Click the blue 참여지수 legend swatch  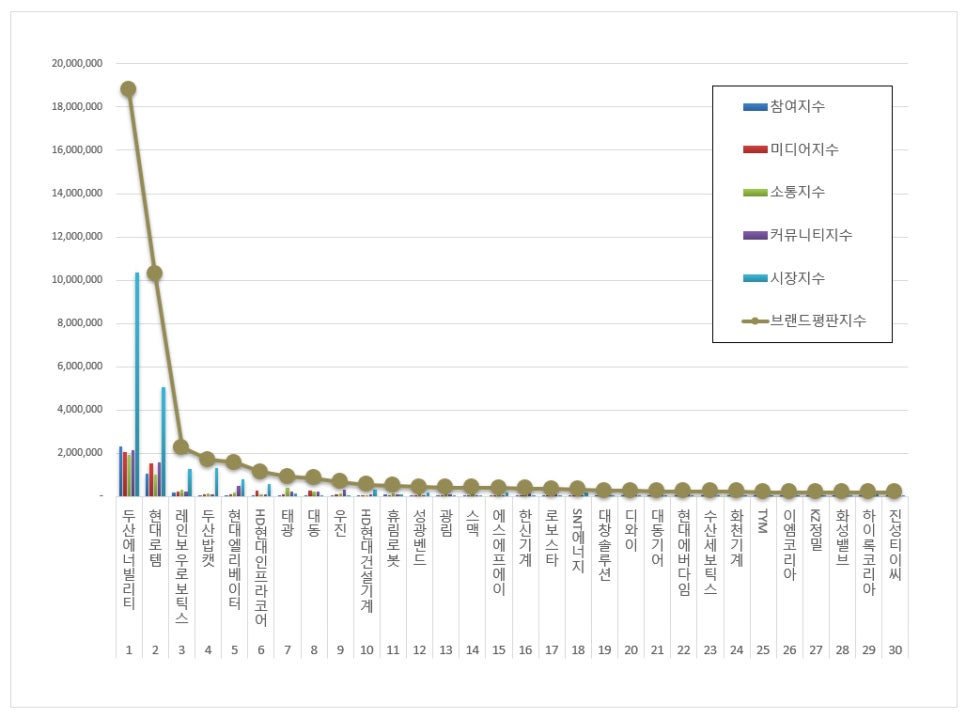tap(755, 107)
